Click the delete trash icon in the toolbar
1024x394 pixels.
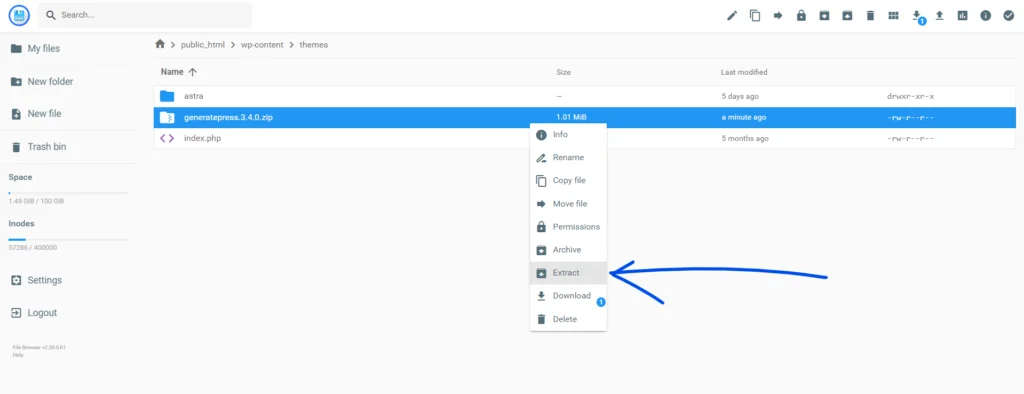870,16
